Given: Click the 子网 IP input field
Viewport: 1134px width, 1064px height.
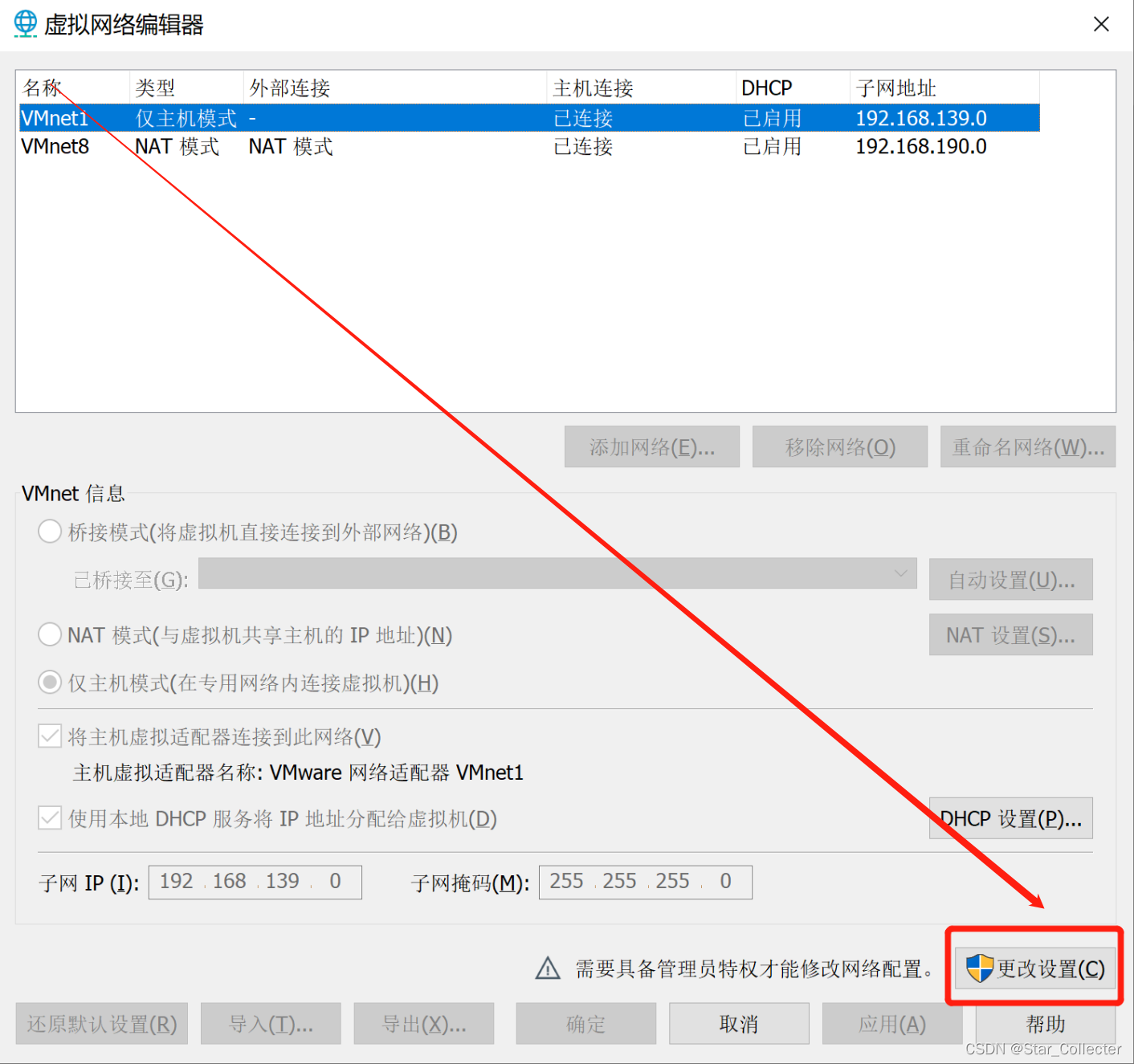Looking at the screenshot, I should click(255, 882).
